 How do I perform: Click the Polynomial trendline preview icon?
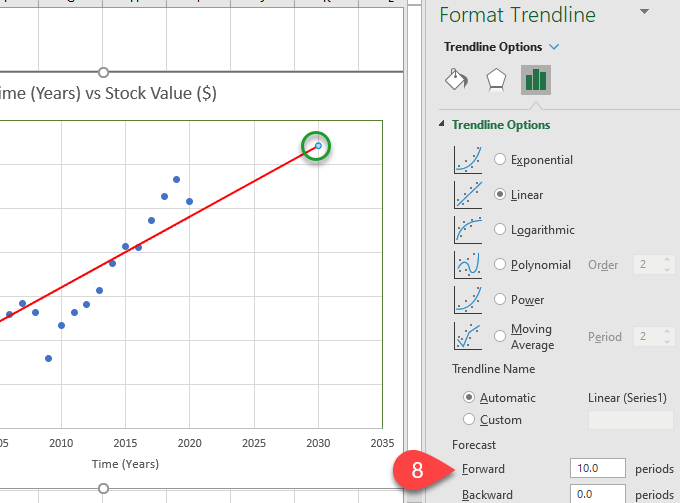467,264
